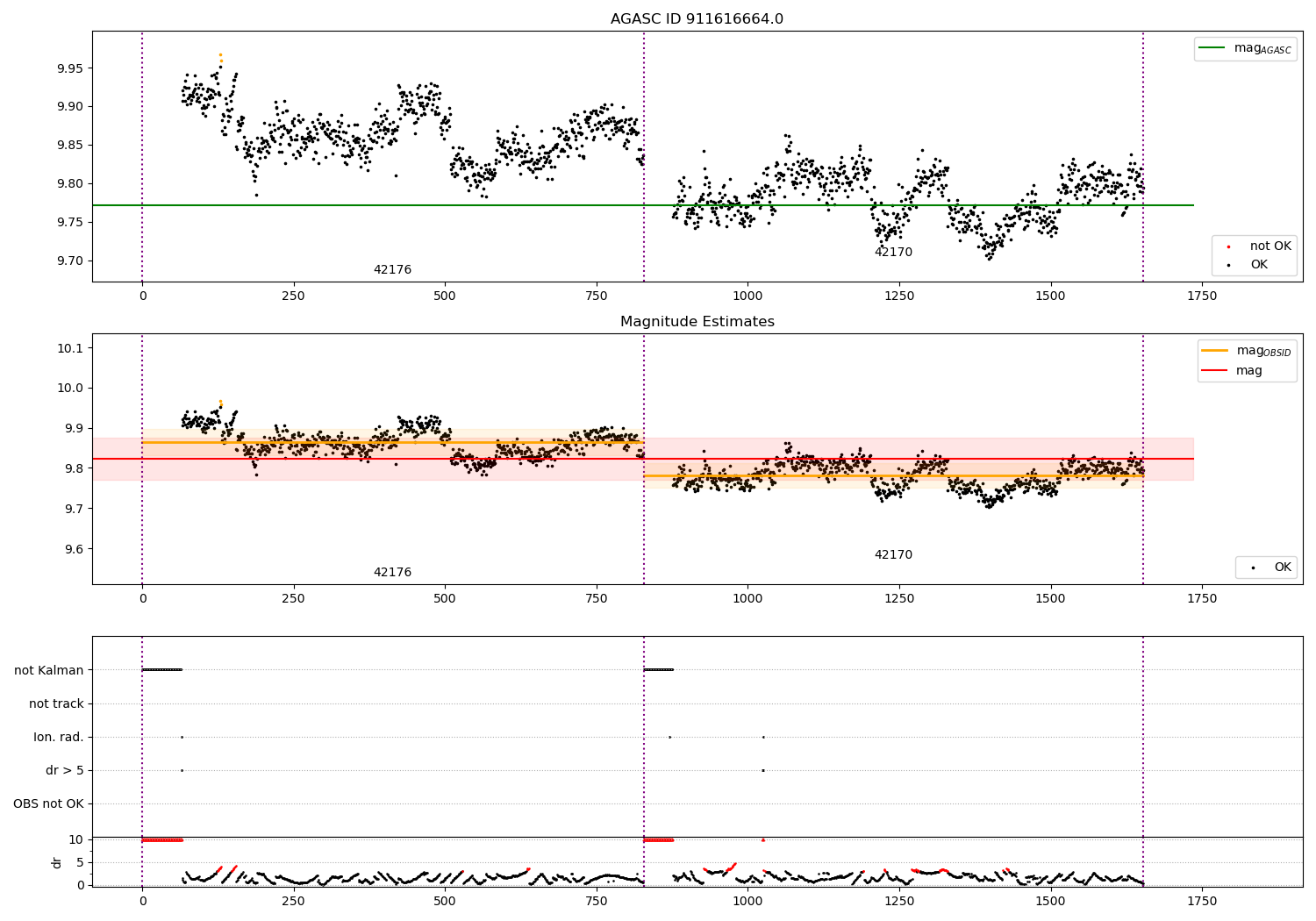This screenshot has width=1316, height=921.
Task: Click the 42176 label in the middle plot
Action: [x=392, y=573]
